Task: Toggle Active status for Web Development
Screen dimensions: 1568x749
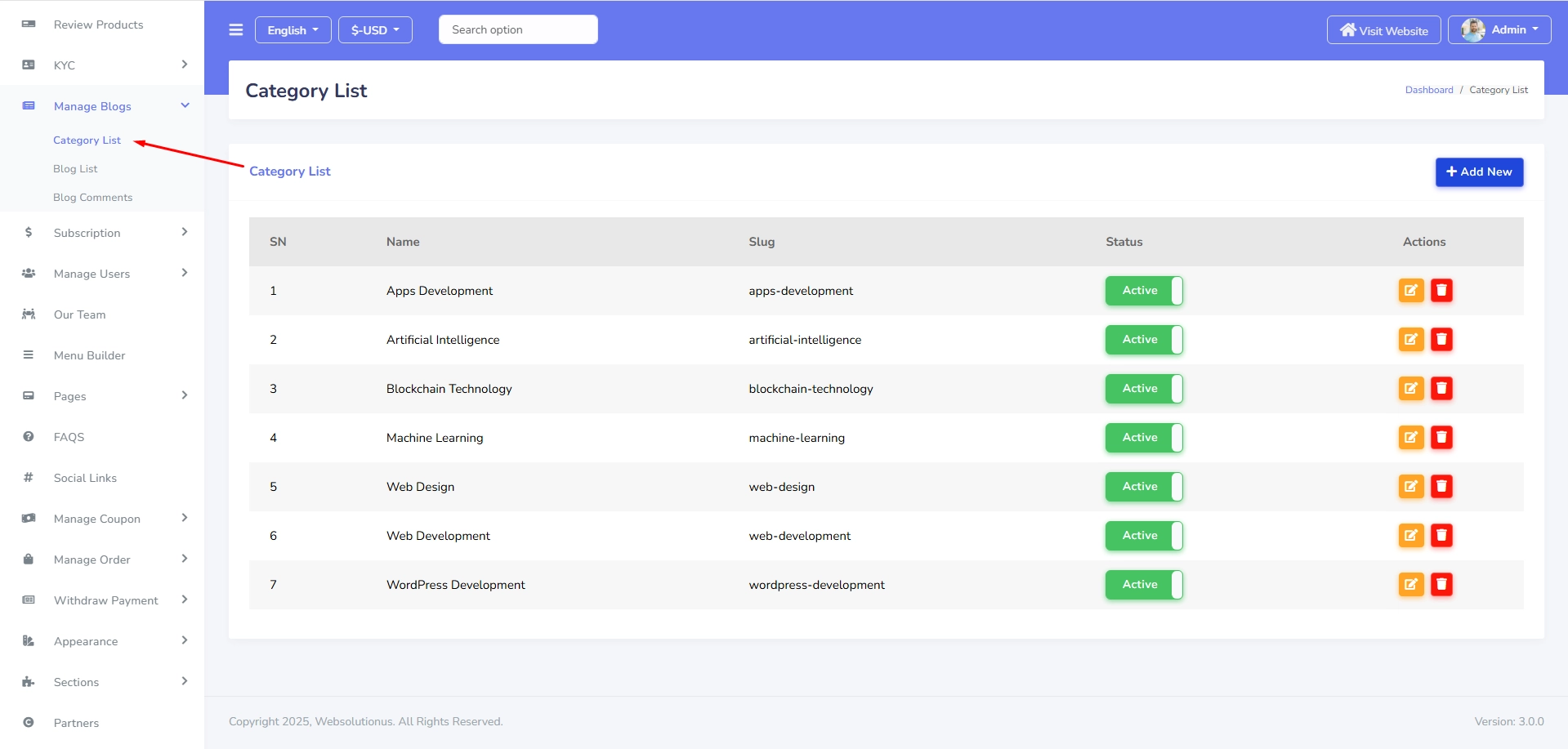Action: [x=1144, y=535]
